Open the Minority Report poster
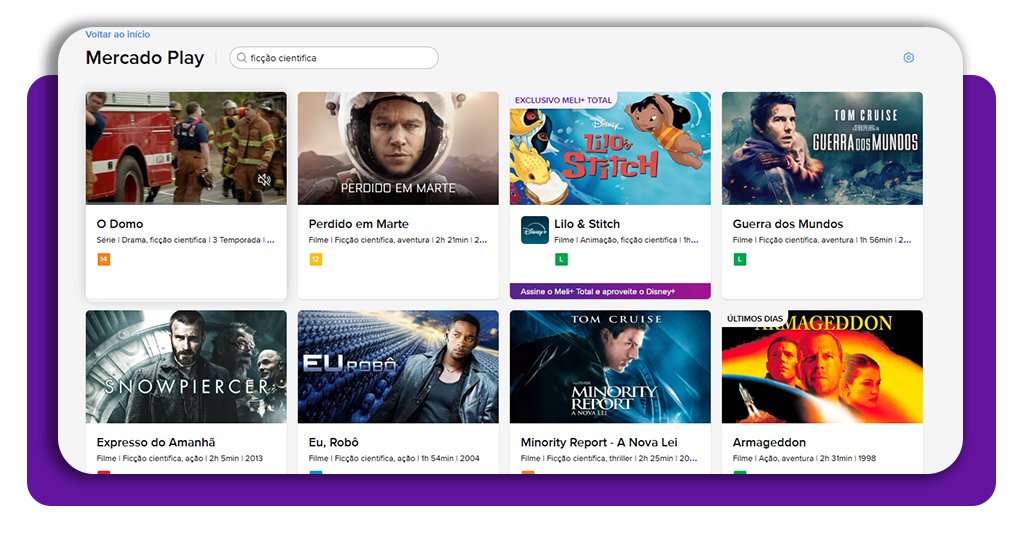1024x536 pixels. [x=610, y=367]
